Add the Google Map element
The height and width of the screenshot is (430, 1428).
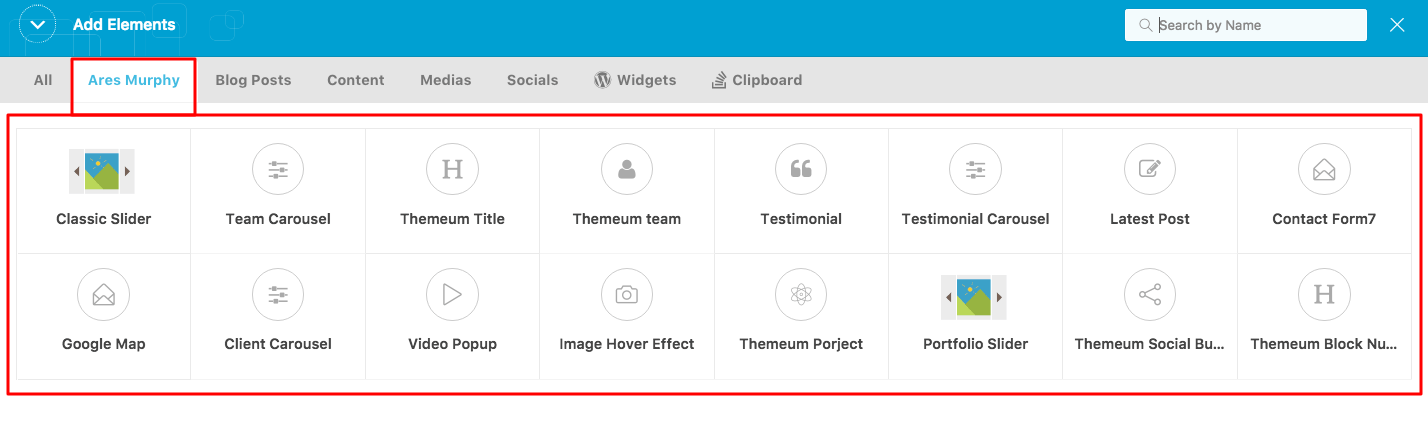(x=103, y=316)
